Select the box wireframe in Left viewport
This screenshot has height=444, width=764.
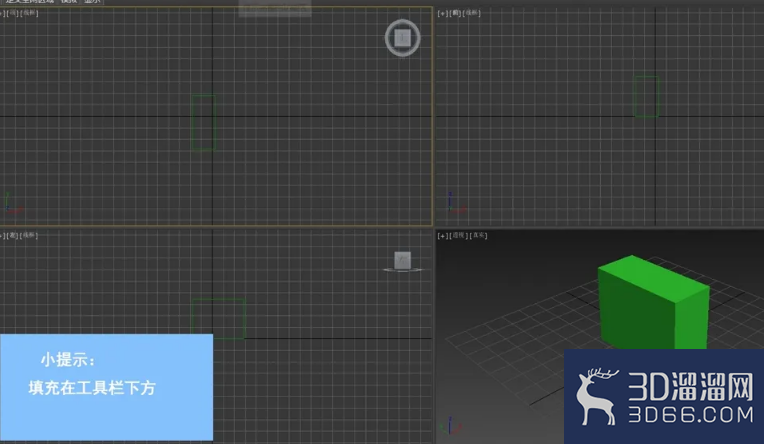pos(218,319)
